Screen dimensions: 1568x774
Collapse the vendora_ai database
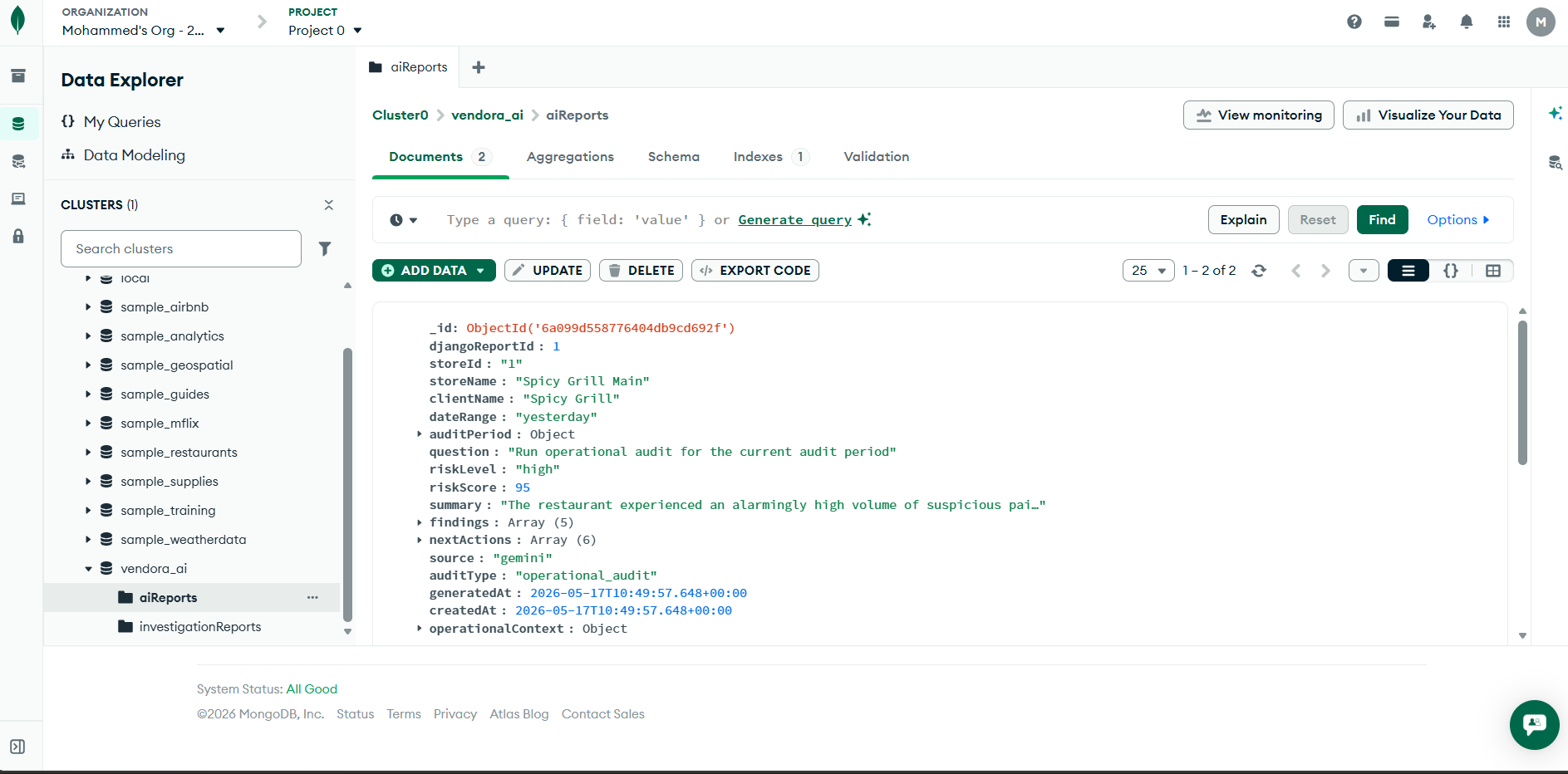click(88, 569)
